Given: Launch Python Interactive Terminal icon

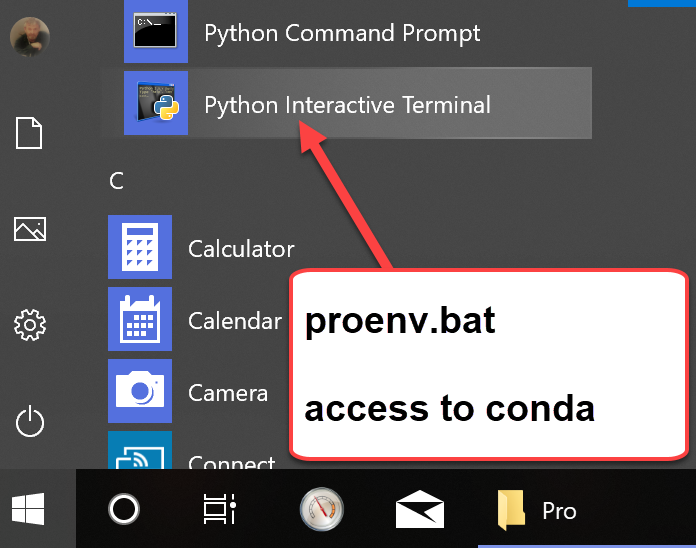Looking at the screenshot, I should (156, 103).
